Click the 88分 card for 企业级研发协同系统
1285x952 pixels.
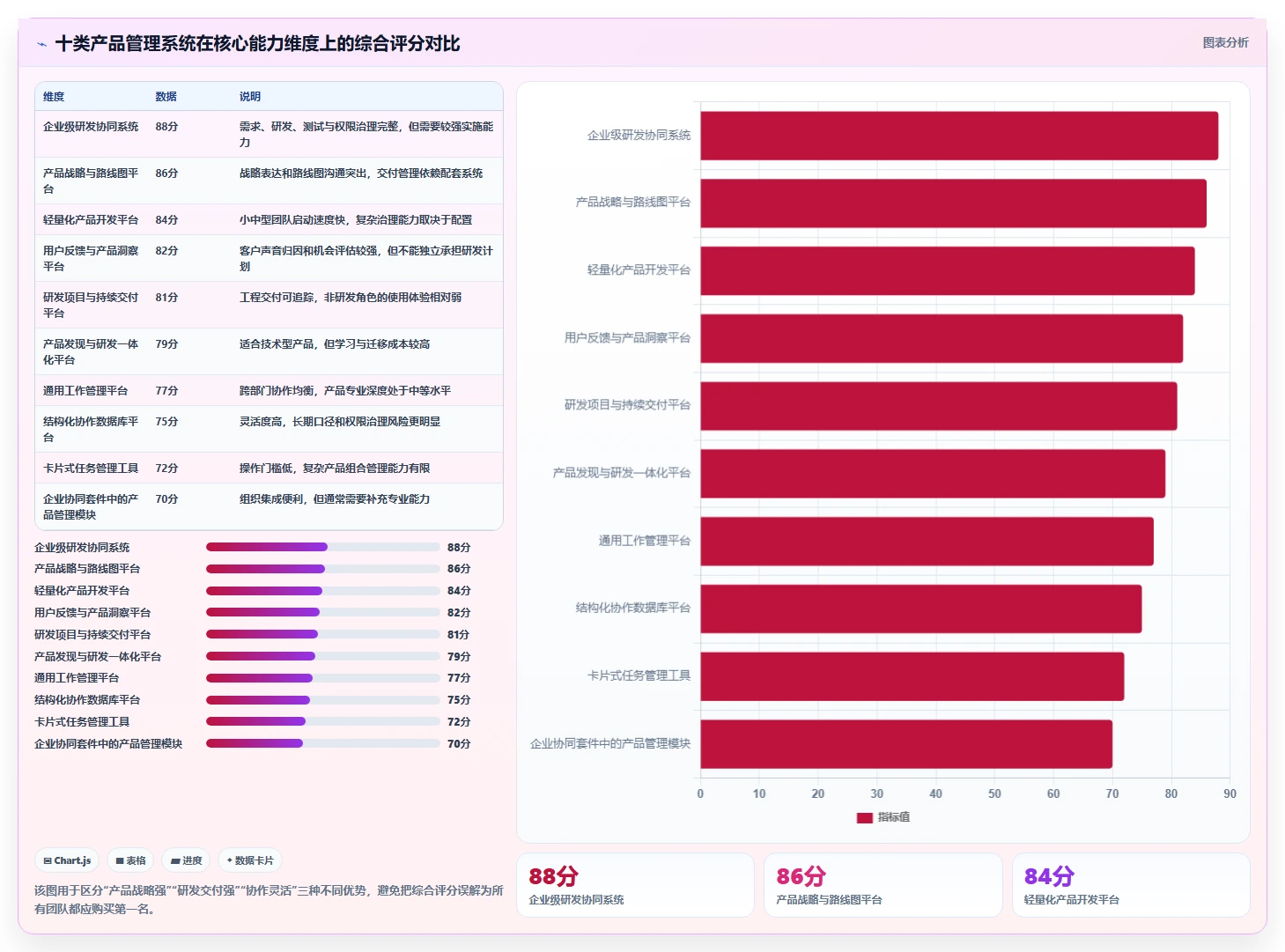635,885
